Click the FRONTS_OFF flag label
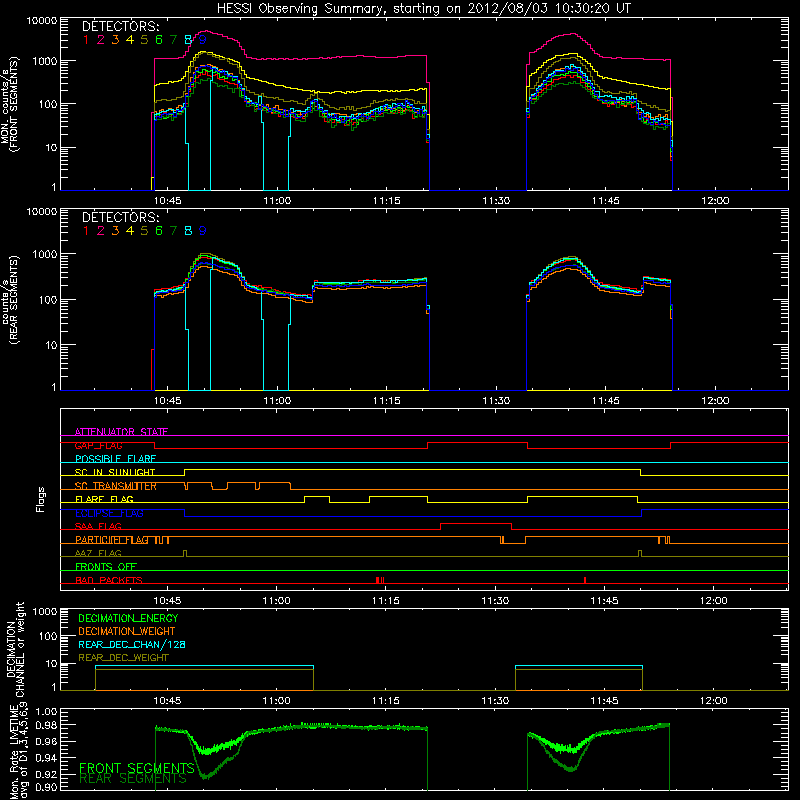Viewport: 800px width, 800px height. coord(106,567)
